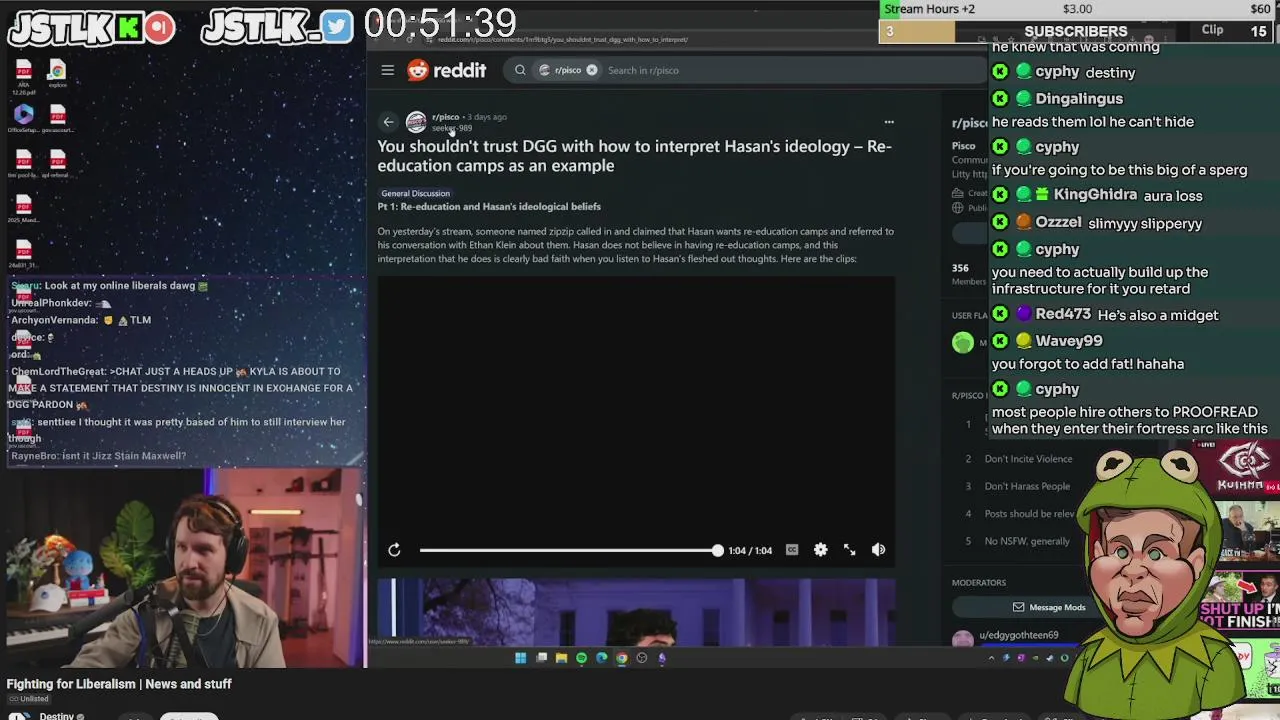Image resolution: width=1280 pixels, height=720 pixels.
Task: Open Spotify from the taskbar
Action: pyautogui.click(x=581, y=658)
